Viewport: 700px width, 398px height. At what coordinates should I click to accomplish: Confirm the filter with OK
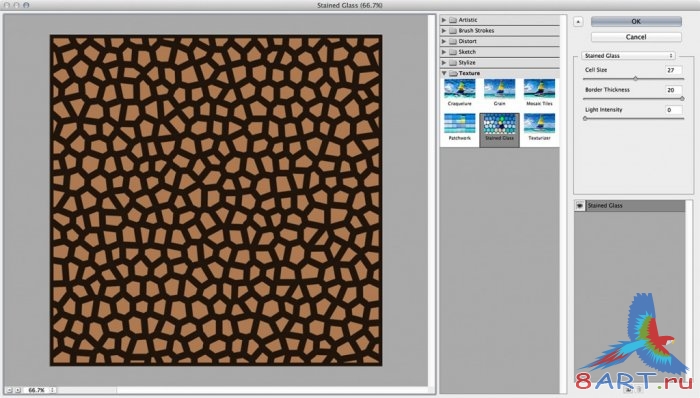[x=636, y=21]
